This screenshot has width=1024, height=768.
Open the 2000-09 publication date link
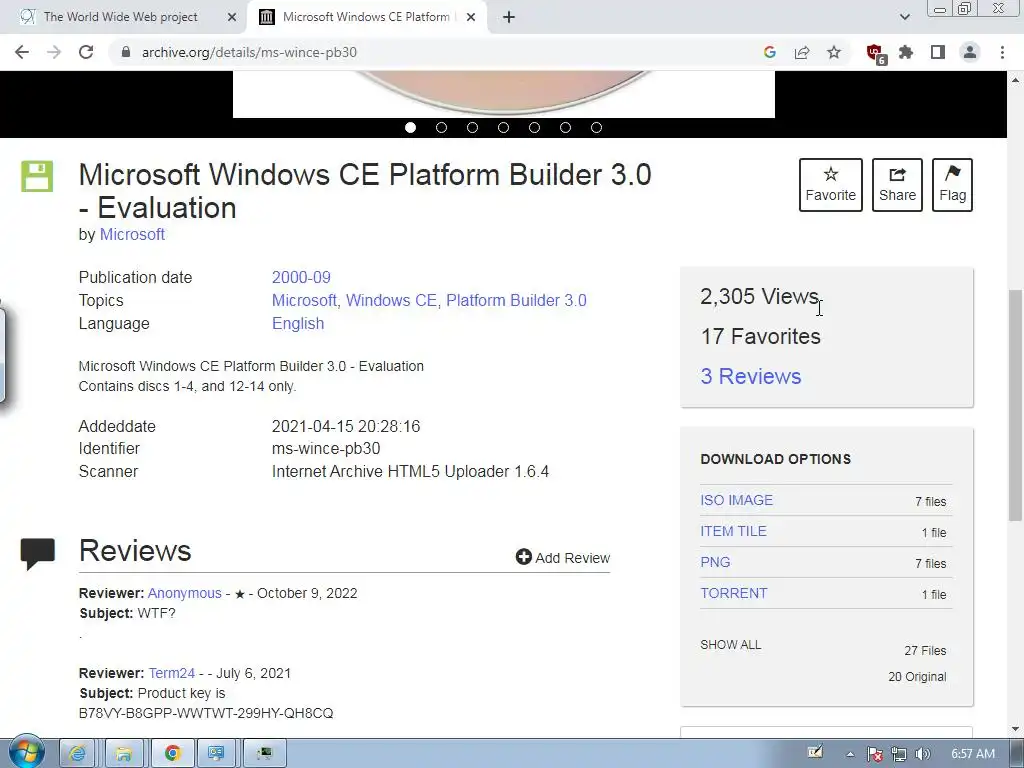301,278
